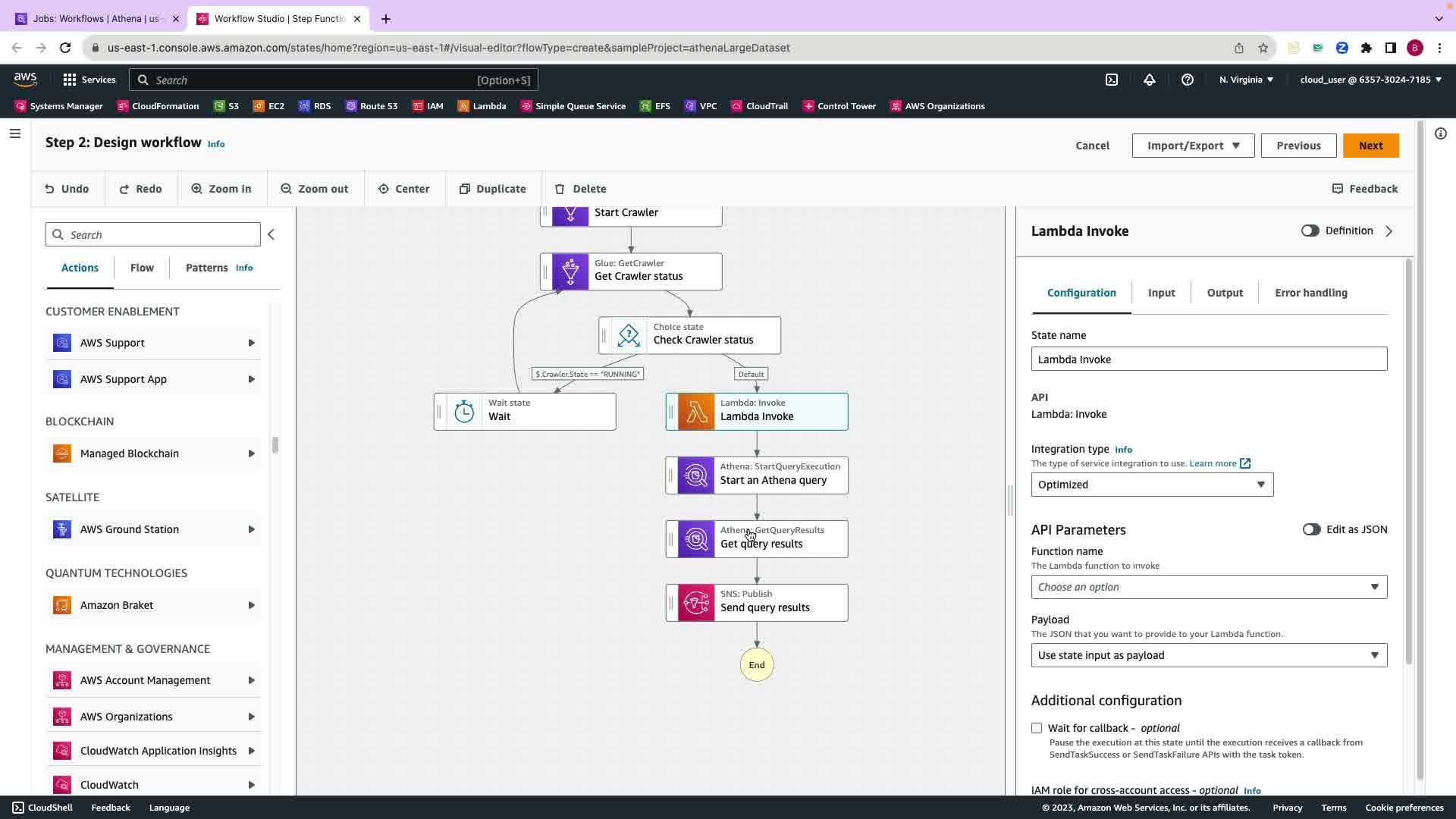This screenshot has height=819, width=1456.
Task: Click the Get query results Athena icon
Action: pos(695,539)
